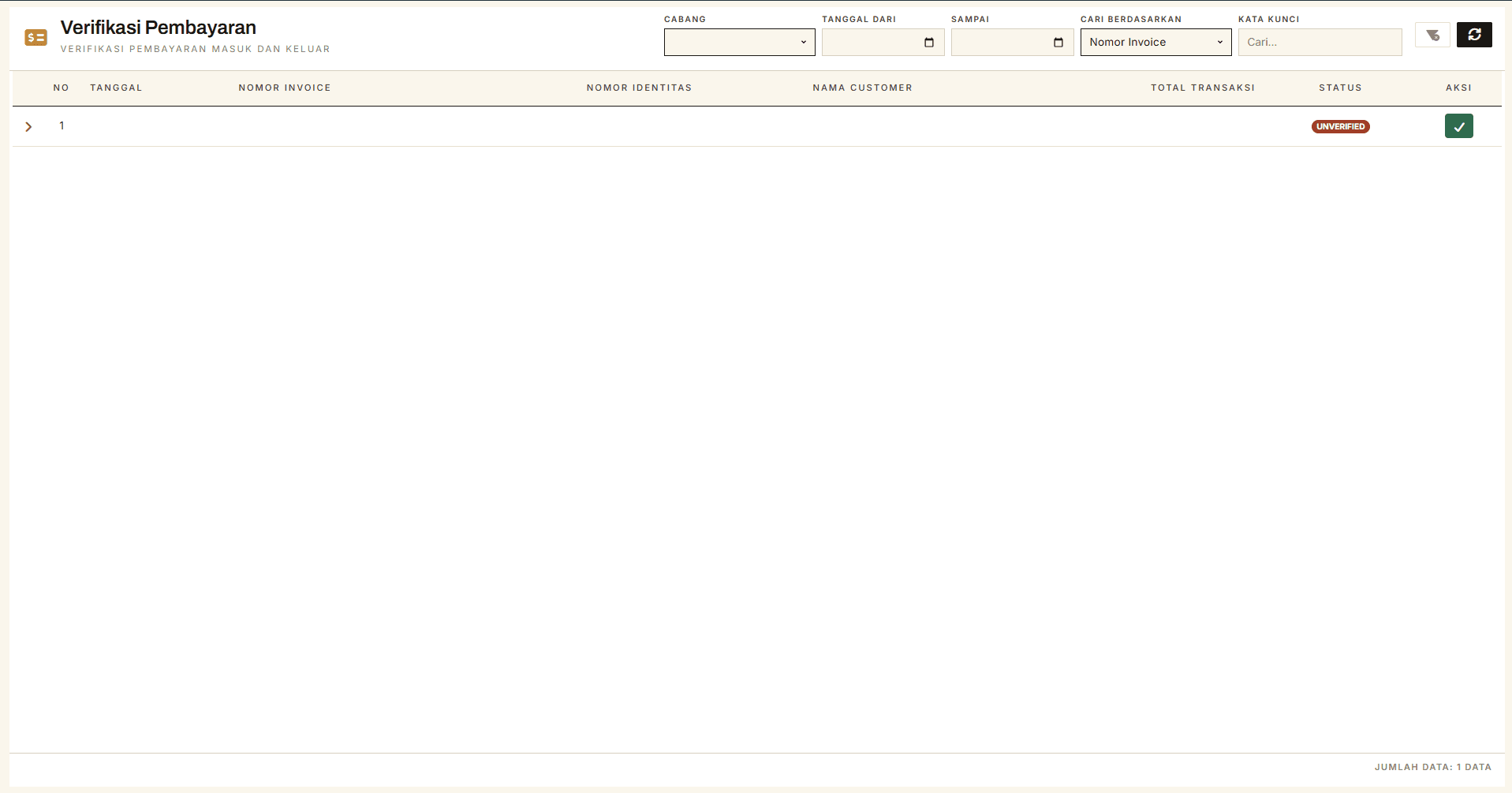Click the UNVERIFIED status badge
This screenshot has height=793, width=1512.
pos(1341,126)
